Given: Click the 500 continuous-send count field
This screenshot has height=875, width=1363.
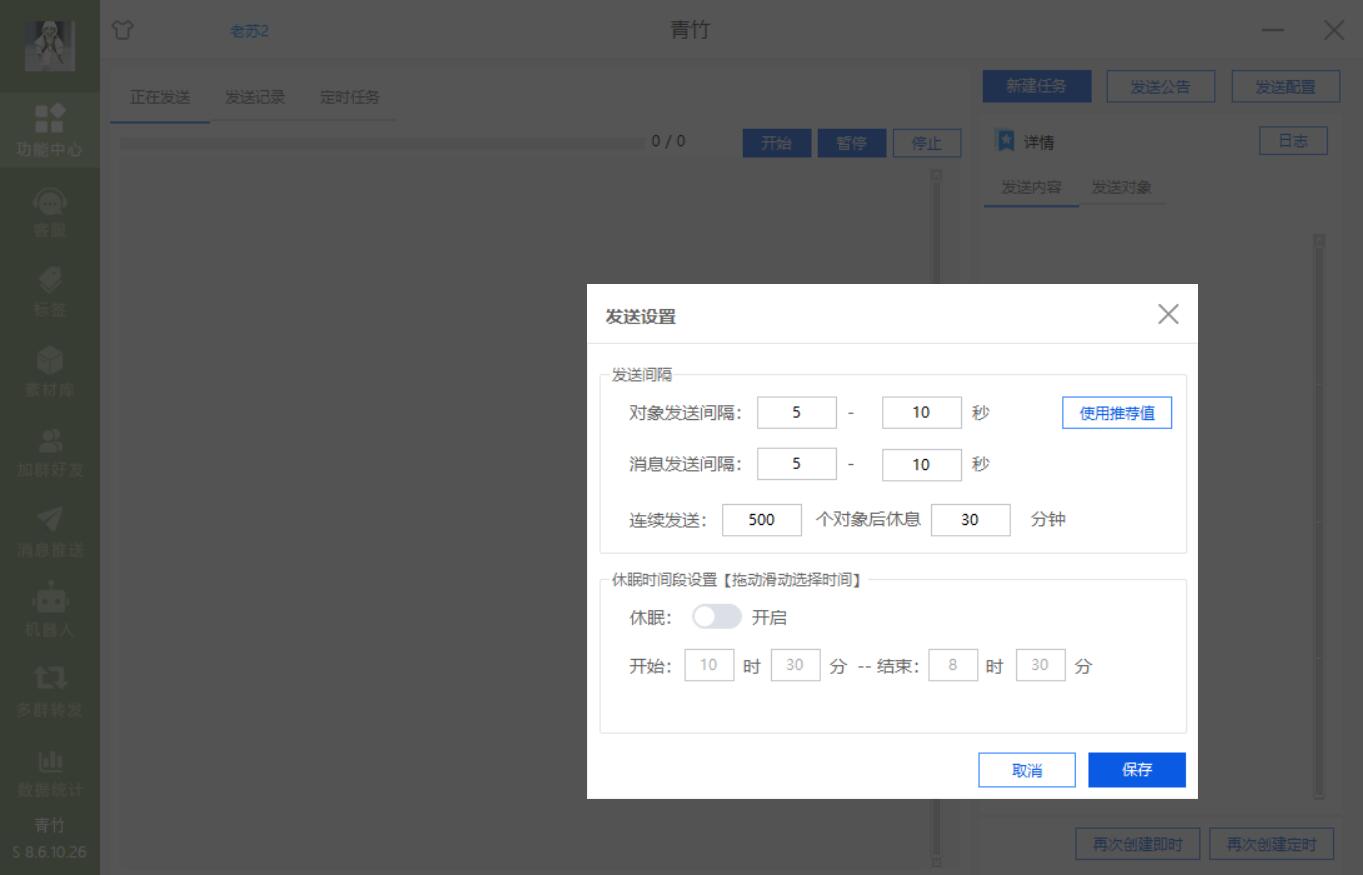Looking at the screenshot, I should (x=762, y=519).
